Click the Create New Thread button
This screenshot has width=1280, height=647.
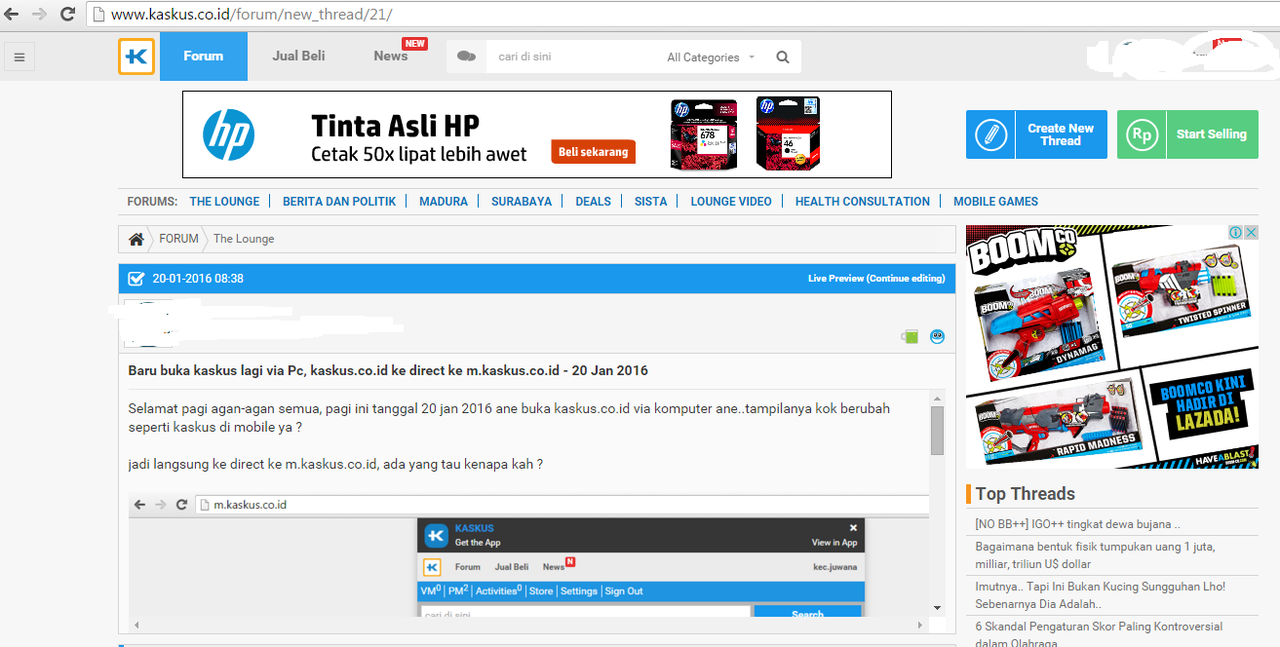[x=1036, y=134]
